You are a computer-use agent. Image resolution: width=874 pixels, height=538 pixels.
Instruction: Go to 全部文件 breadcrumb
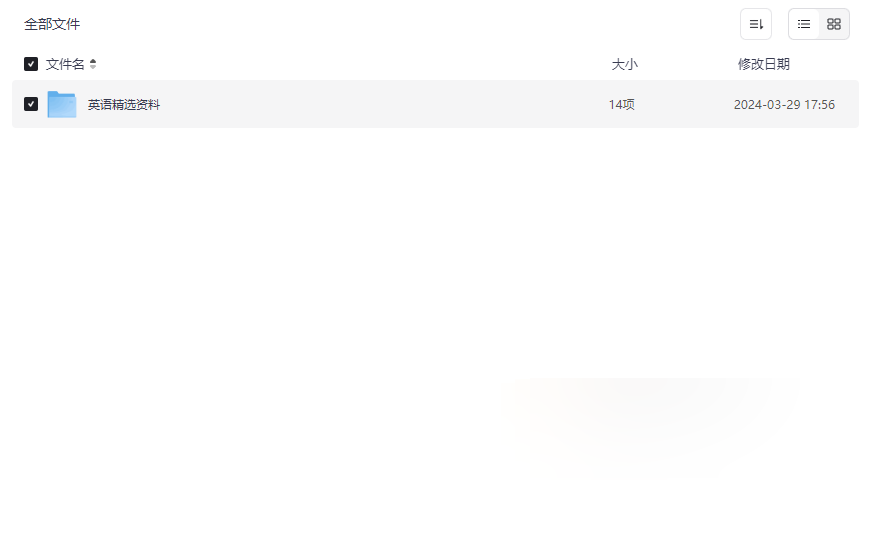point(52,24)
